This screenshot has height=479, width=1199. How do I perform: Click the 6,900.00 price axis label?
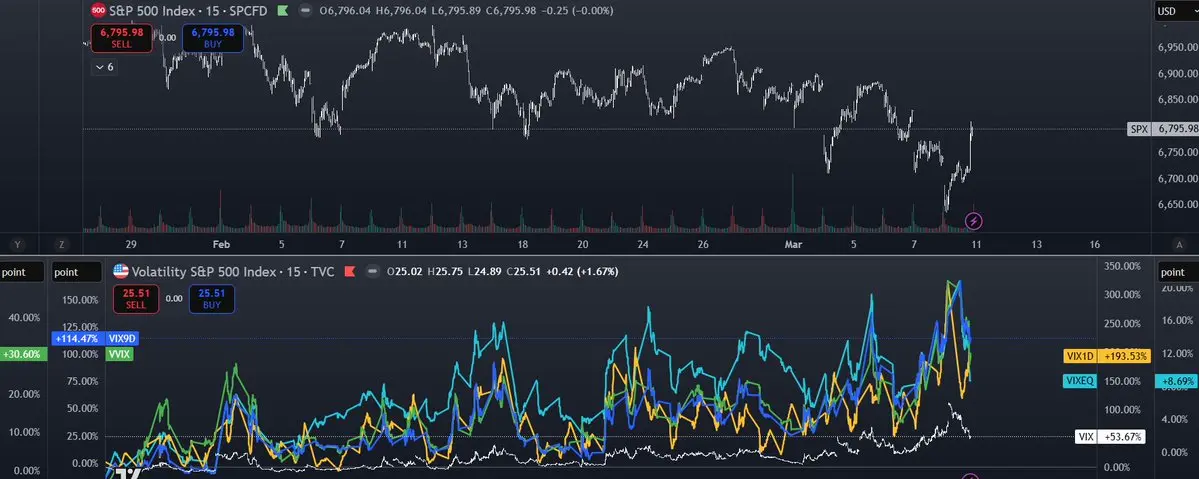(1178, 74)
